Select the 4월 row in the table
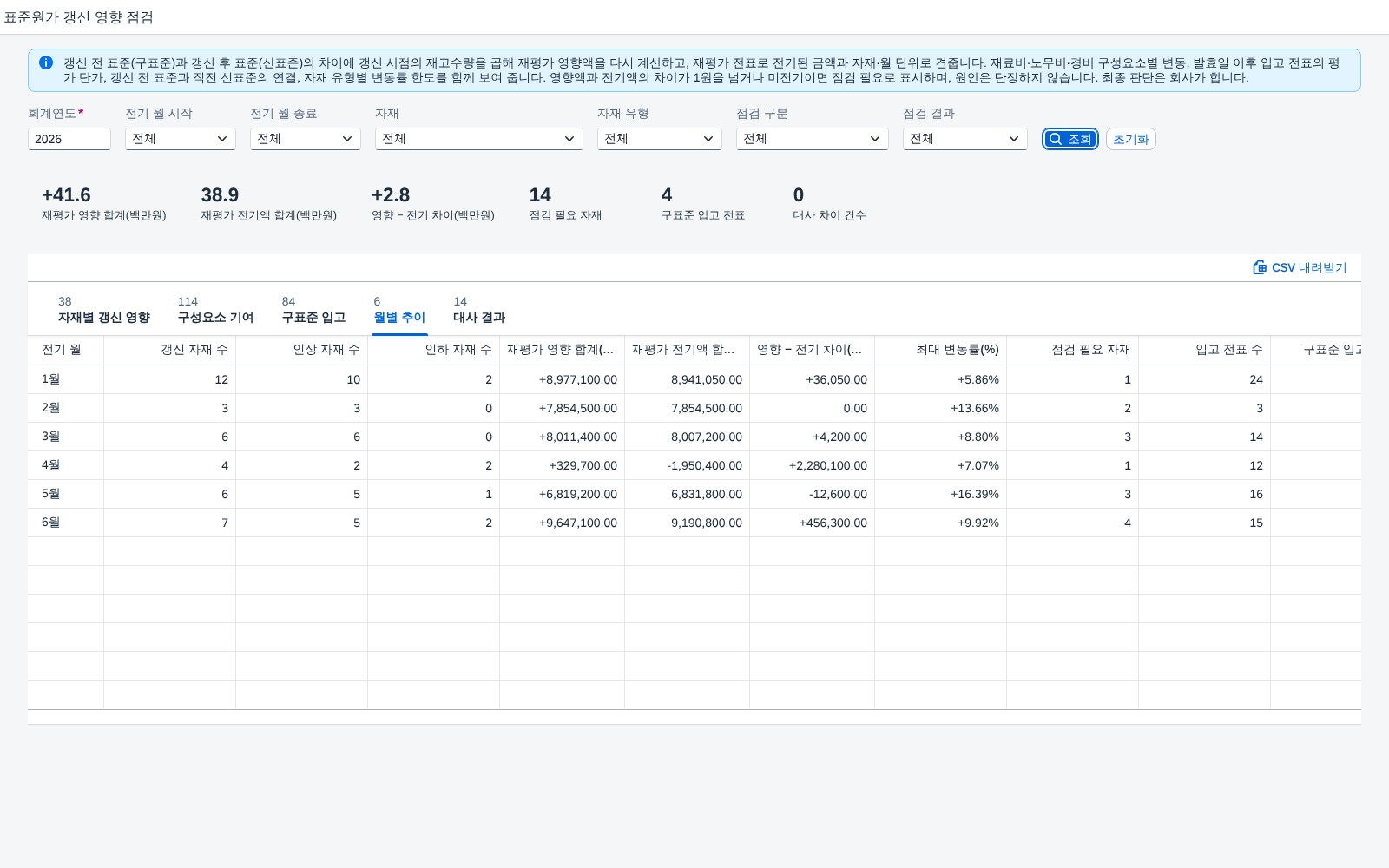The image size is (1389, 868). click(694, 465)
